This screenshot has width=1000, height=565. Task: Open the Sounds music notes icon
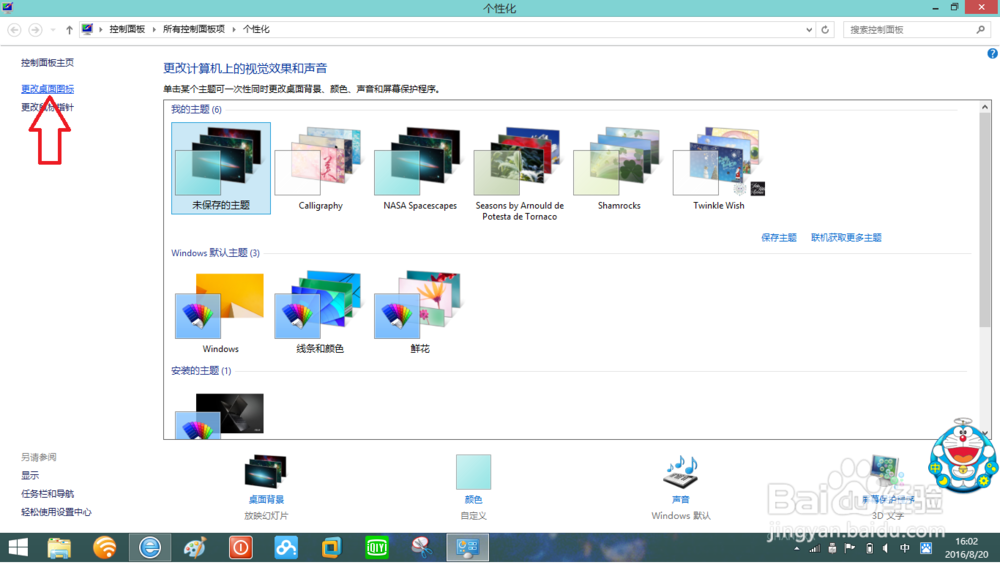click(680, 472)
